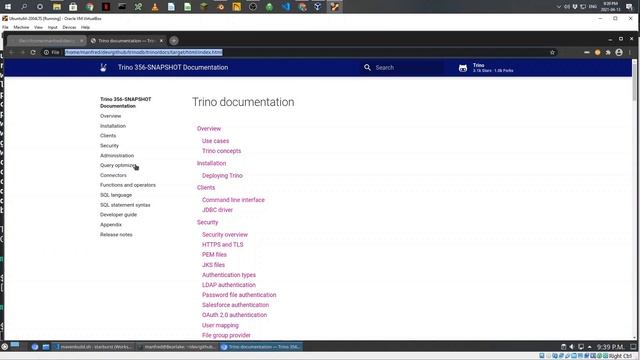Open Chrome user profile avatar
640x360 pixels.
click(619, 52)
